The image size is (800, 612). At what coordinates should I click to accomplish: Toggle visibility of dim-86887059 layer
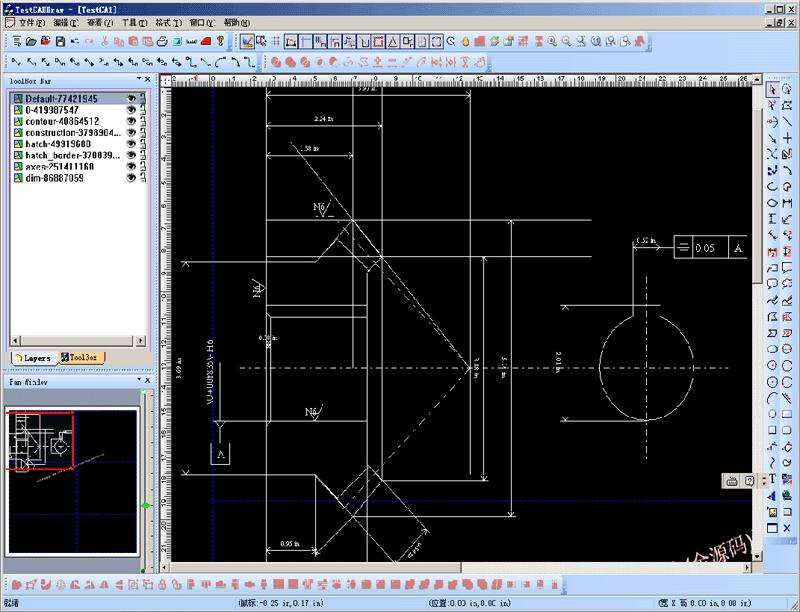[x=130, y=177]
